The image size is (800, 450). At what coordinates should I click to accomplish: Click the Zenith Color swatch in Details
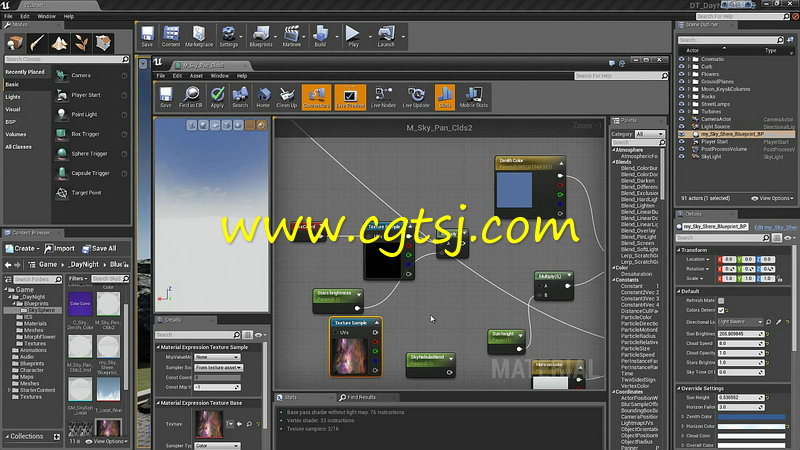point(751,417)
